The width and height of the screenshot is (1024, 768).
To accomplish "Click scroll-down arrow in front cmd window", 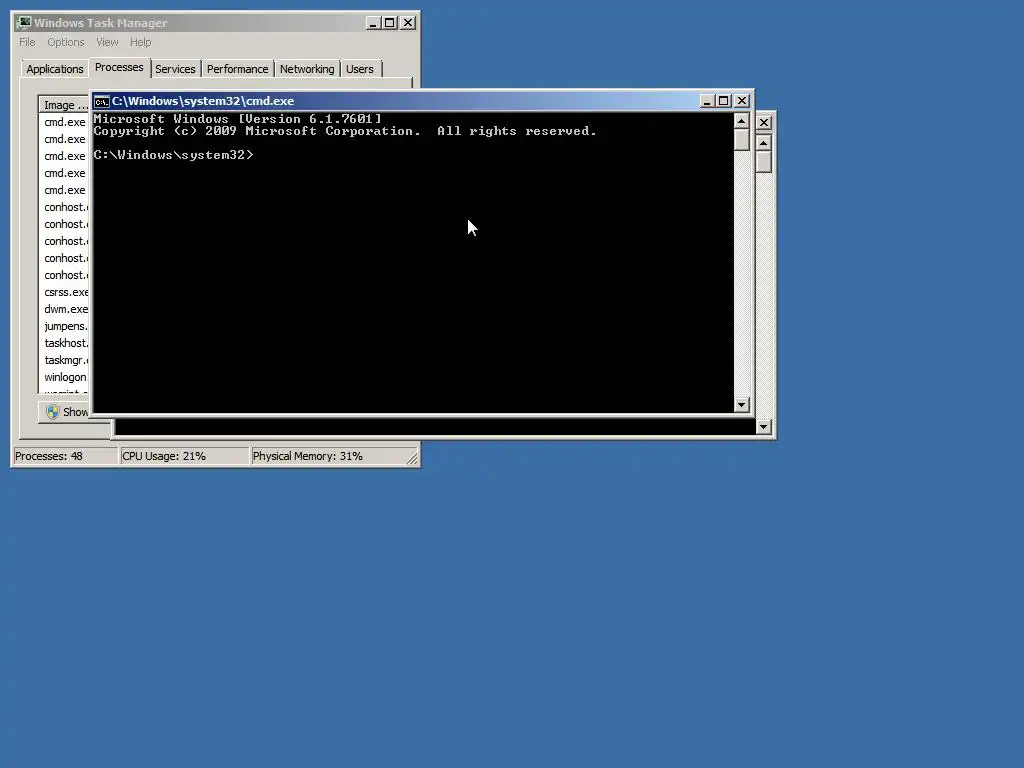I will tap(741, 405).
